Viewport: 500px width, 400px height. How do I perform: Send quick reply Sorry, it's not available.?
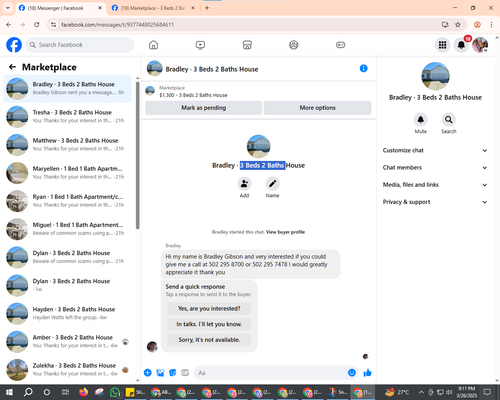[x=209, y=340]
